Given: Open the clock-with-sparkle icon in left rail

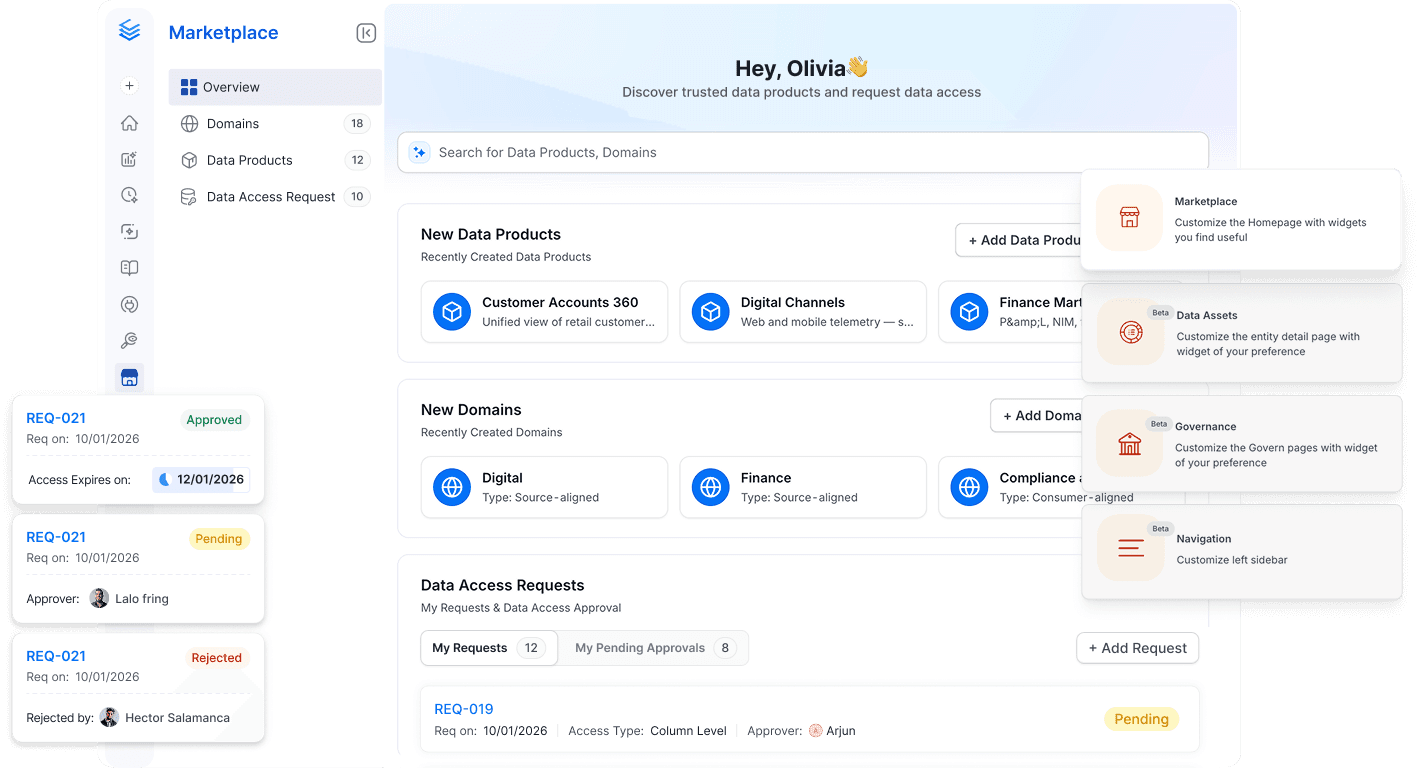Looking at the screenshot, I should [129, 195].
